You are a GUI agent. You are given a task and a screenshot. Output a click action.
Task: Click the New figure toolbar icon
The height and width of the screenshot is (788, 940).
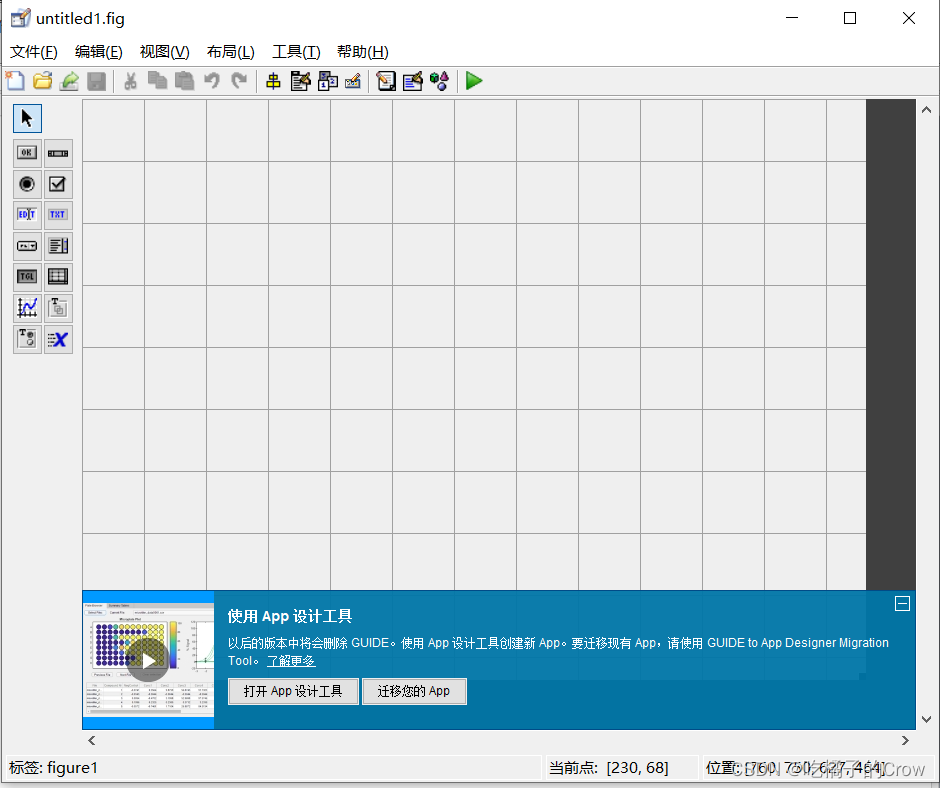tap(15, 81)
